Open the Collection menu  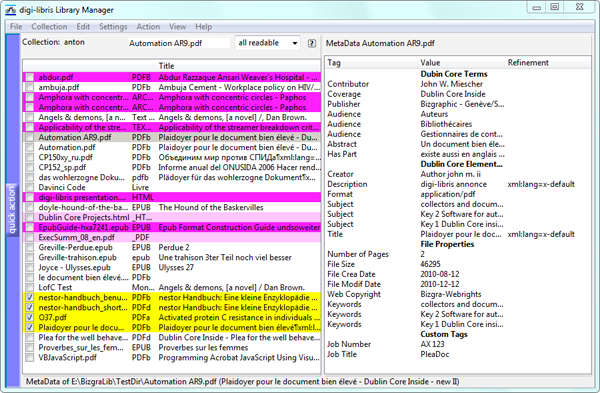49,26
